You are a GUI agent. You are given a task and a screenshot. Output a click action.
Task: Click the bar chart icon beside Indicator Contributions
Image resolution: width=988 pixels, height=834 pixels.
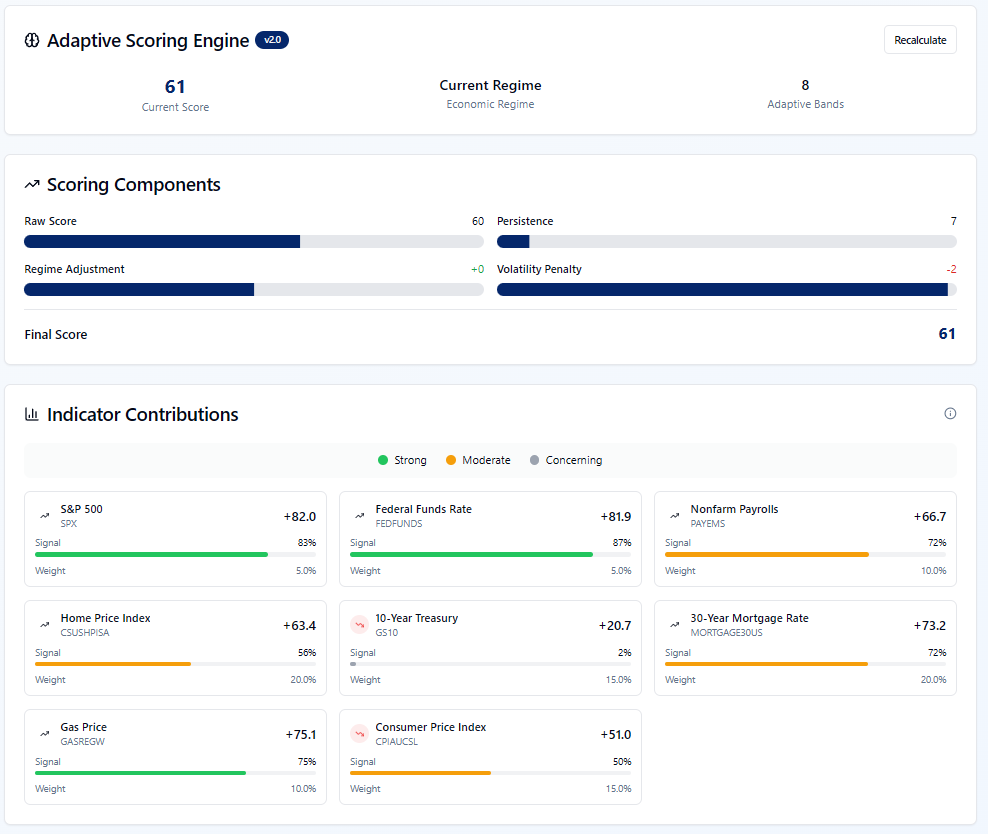(x=32, y=414)
